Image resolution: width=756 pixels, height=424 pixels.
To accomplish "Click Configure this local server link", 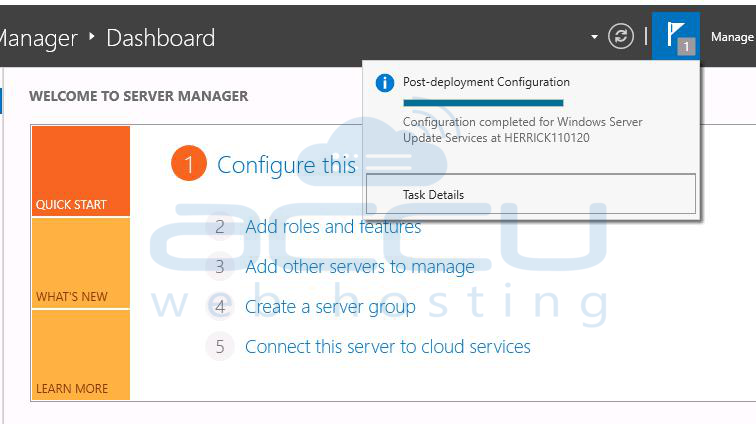I will click(x=286, y=165).
